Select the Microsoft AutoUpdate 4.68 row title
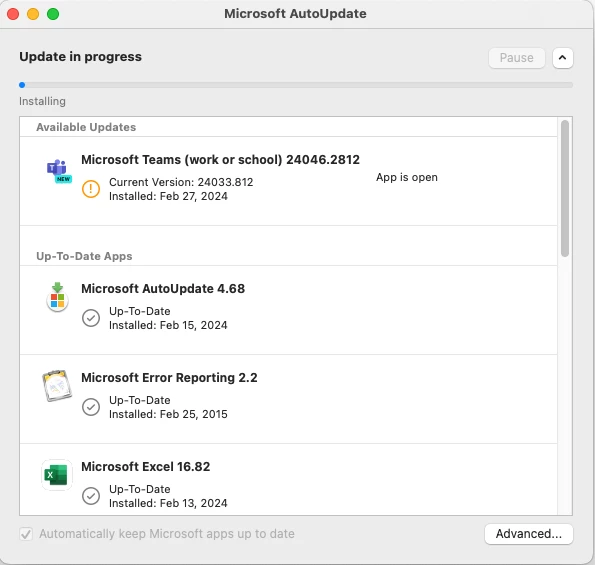 coord(163,289)
